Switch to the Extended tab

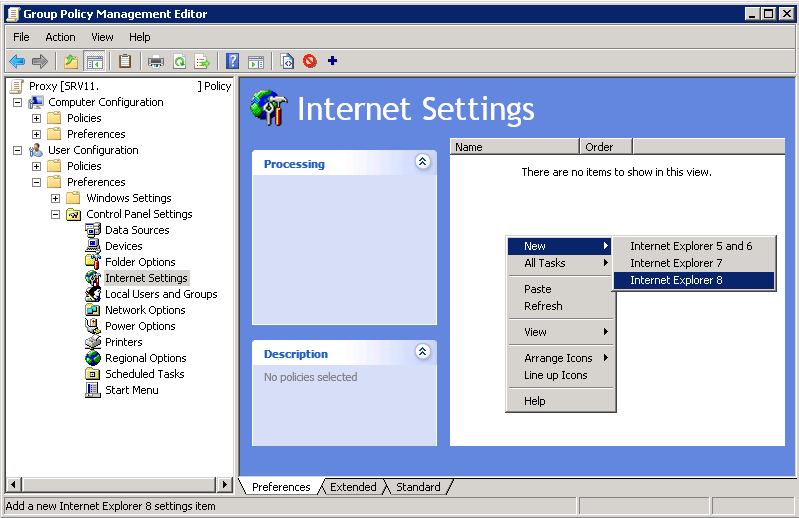(x=353, y=487)
